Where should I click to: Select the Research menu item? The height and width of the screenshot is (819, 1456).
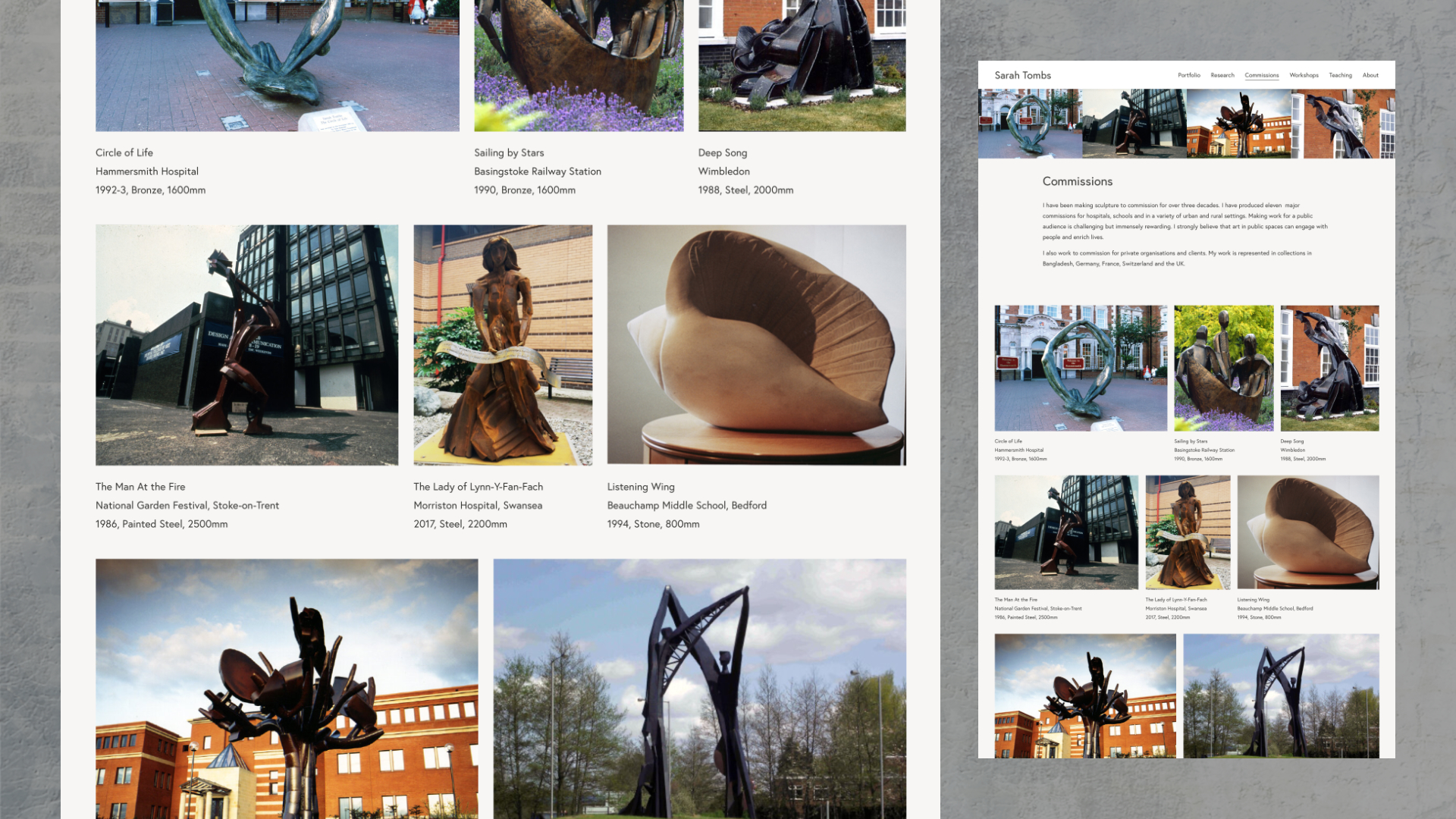click(1222, 75)
